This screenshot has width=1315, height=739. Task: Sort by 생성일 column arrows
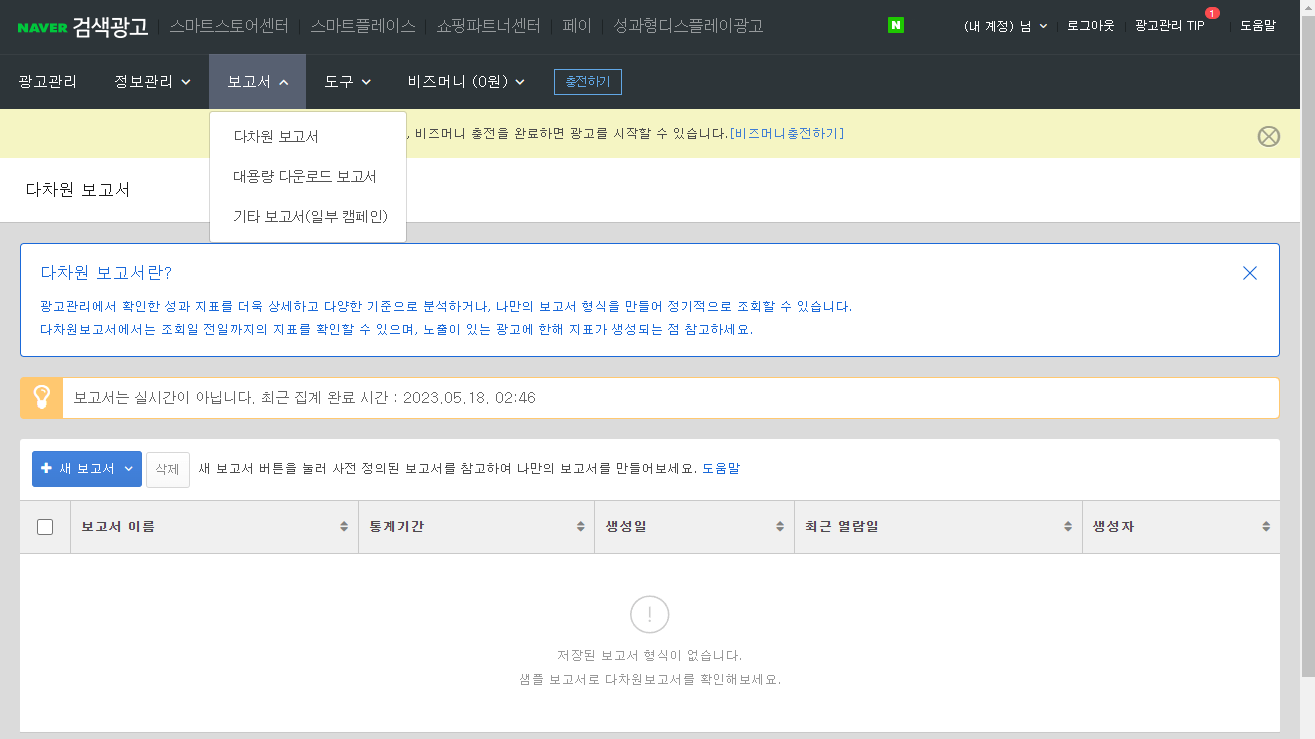780,527
